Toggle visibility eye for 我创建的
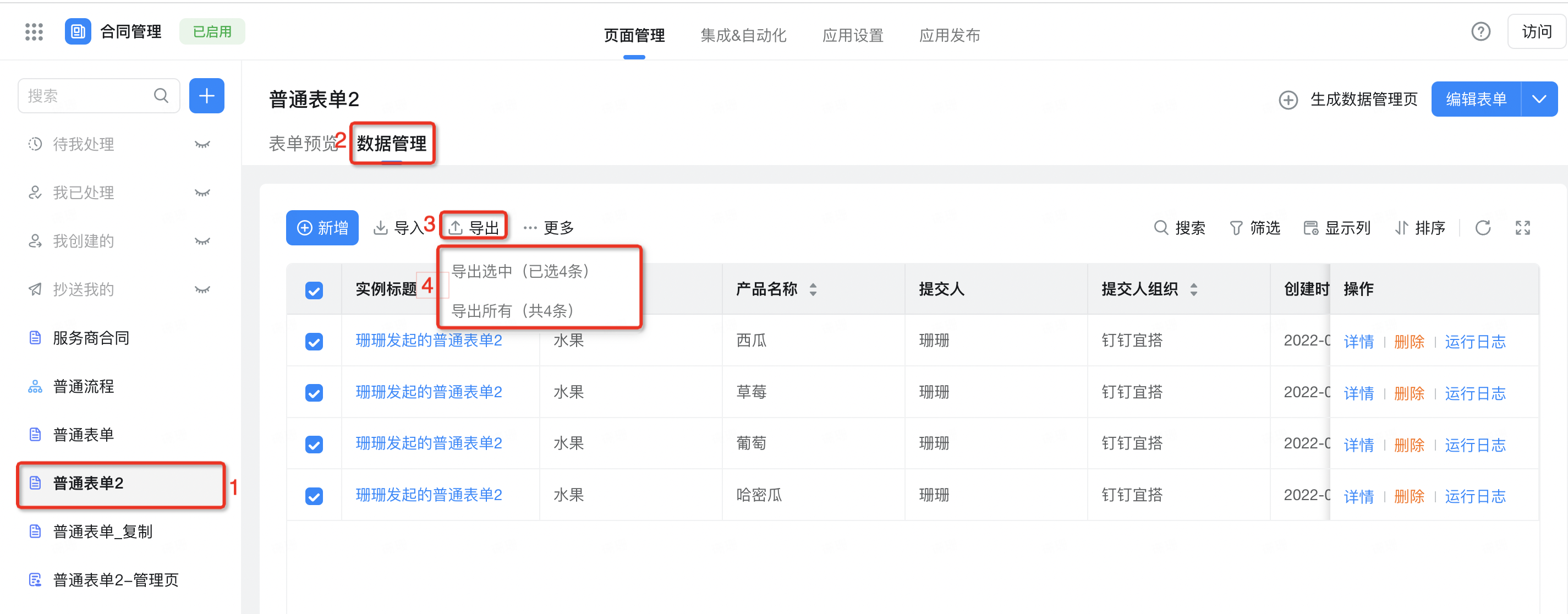 click(x=202, y=241)
